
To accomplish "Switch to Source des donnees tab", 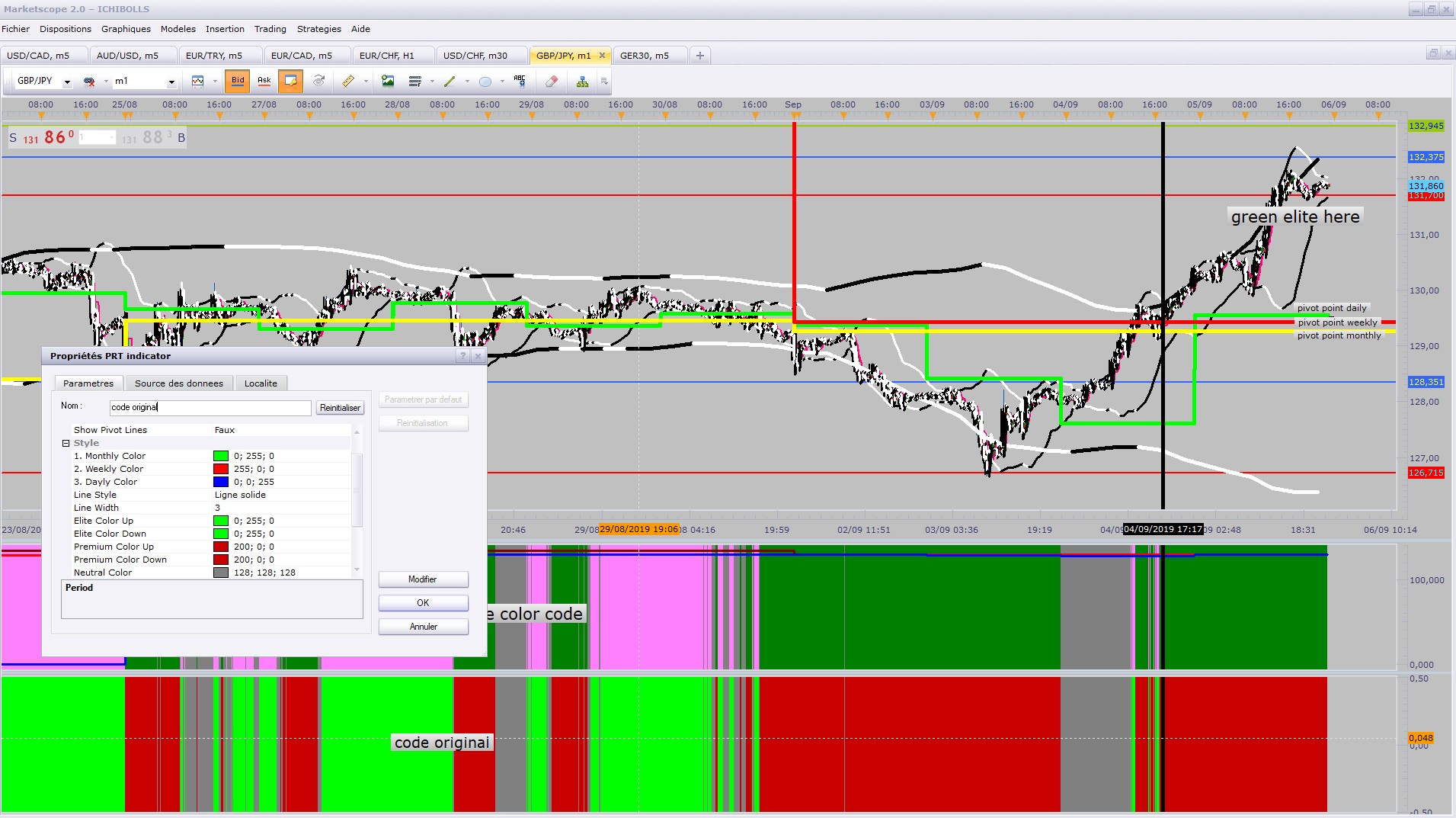I will coord(179,383).
